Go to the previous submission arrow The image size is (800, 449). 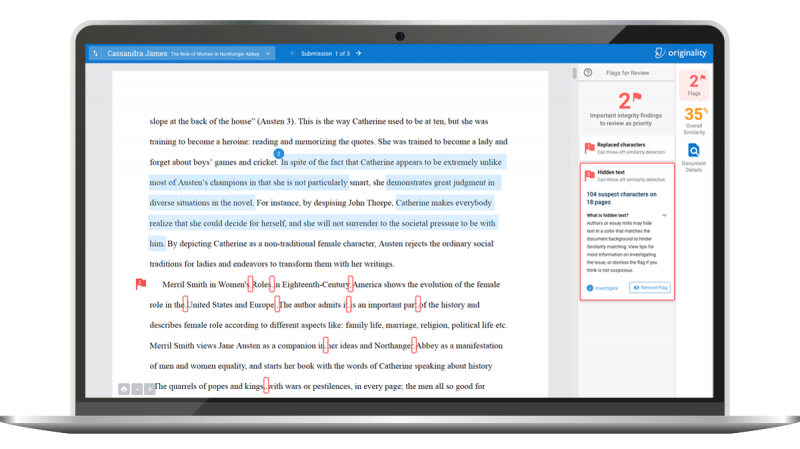click(x=292, y=53)
